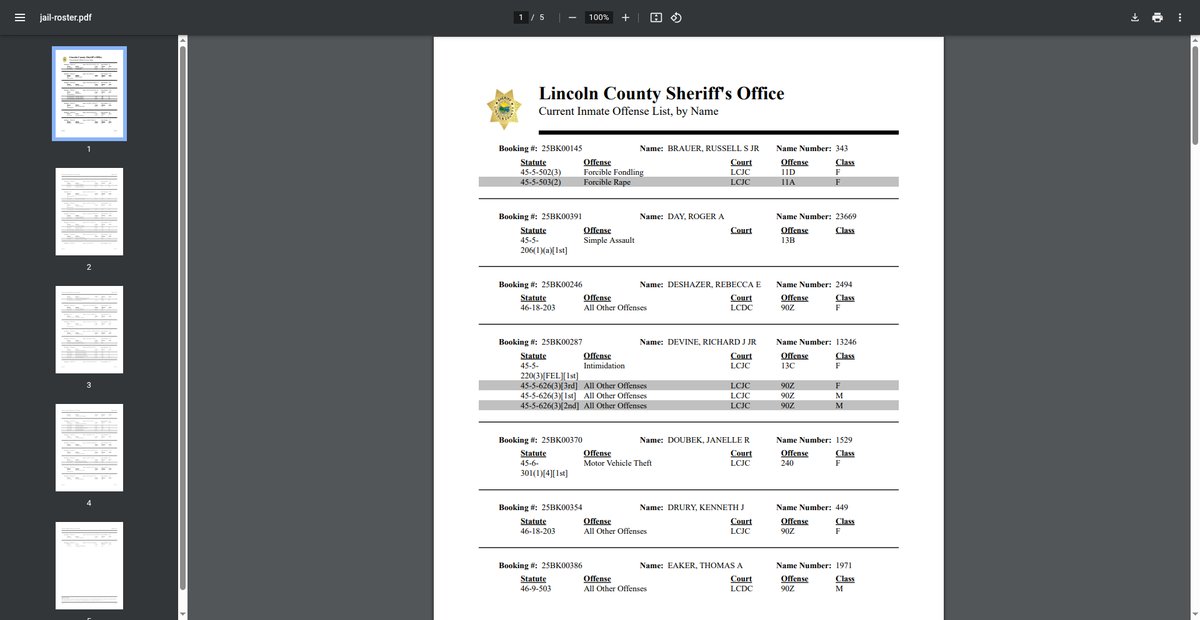Click the zoom in plus button

point(625,18)
